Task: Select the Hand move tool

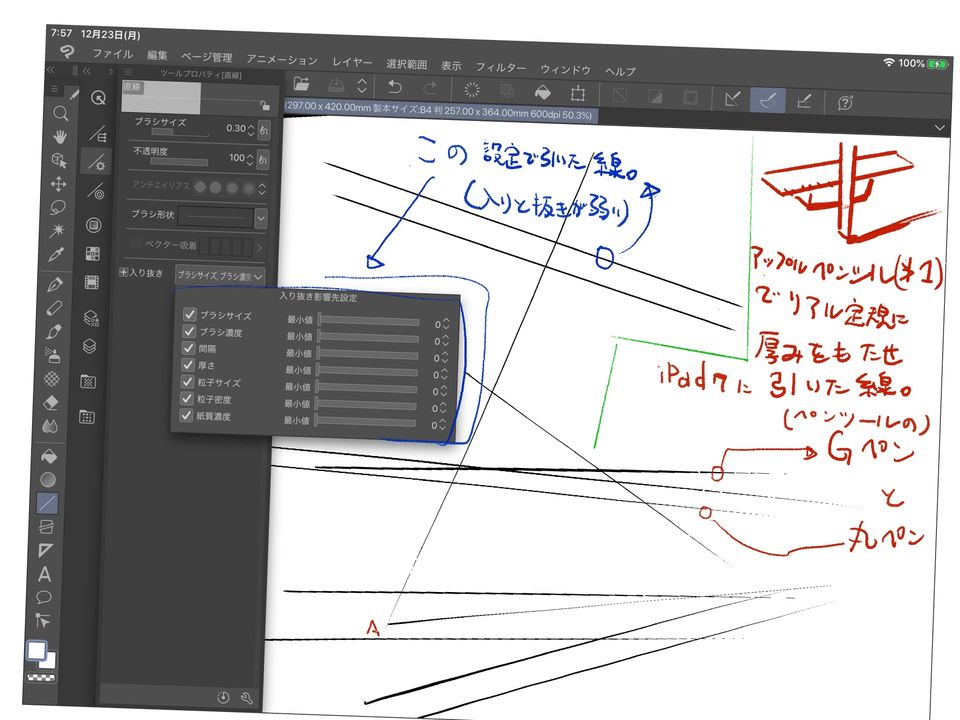Action: coord(60,136)
